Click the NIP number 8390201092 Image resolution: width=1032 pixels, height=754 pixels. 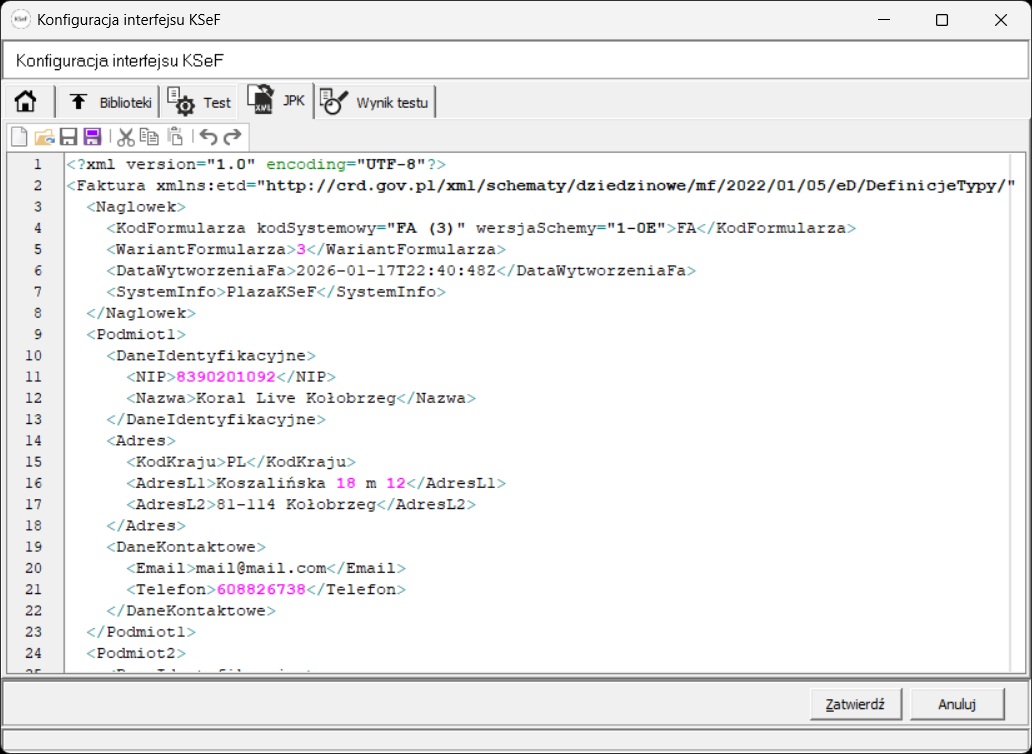226,377
